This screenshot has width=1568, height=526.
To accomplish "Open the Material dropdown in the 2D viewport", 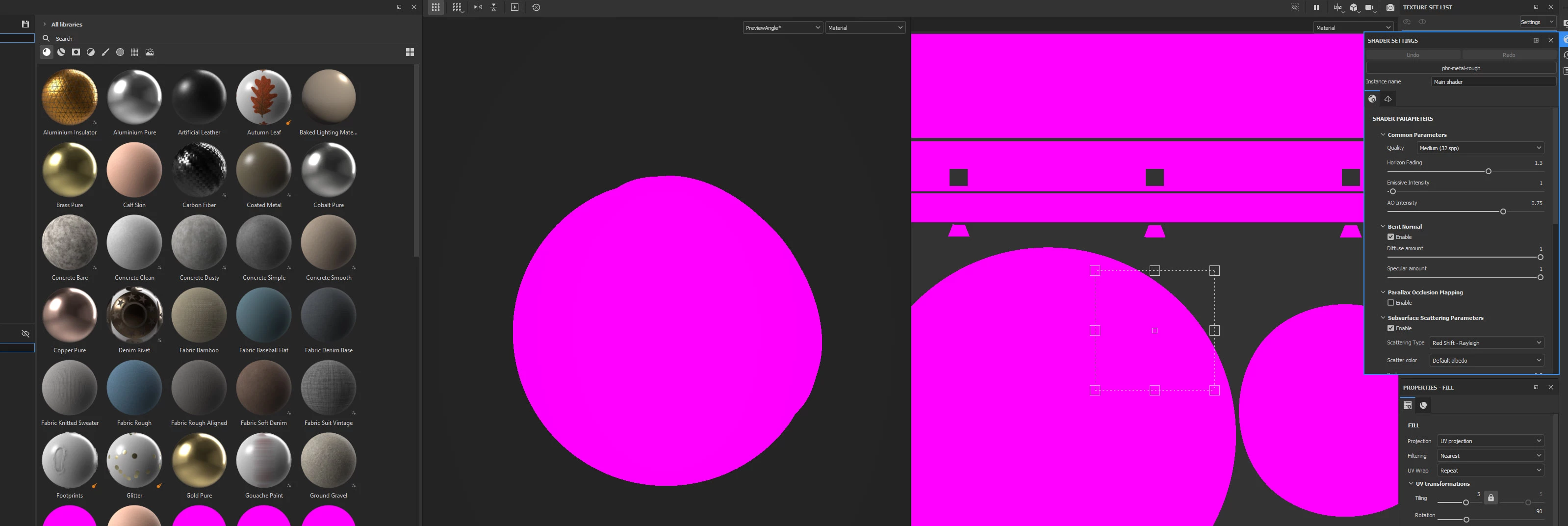I will tap(1353, 27).
